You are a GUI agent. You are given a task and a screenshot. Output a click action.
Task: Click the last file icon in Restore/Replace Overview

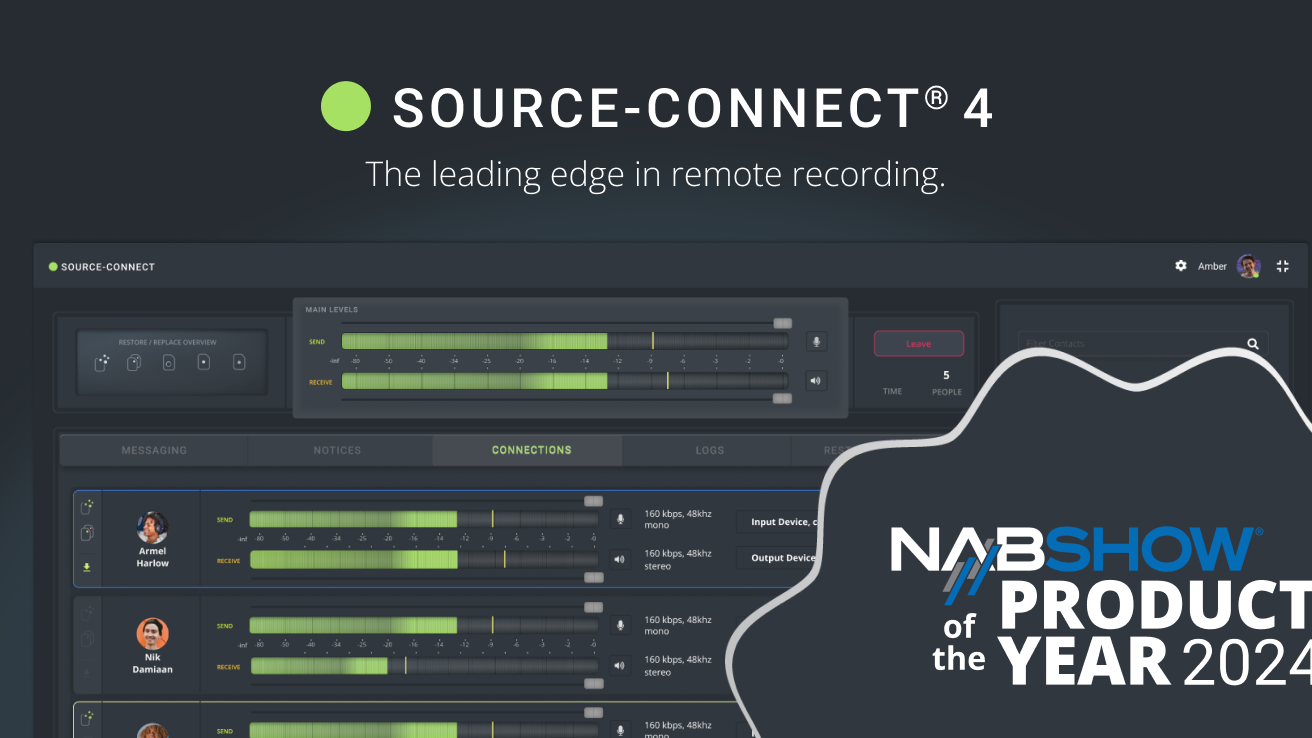click(239, 362)
